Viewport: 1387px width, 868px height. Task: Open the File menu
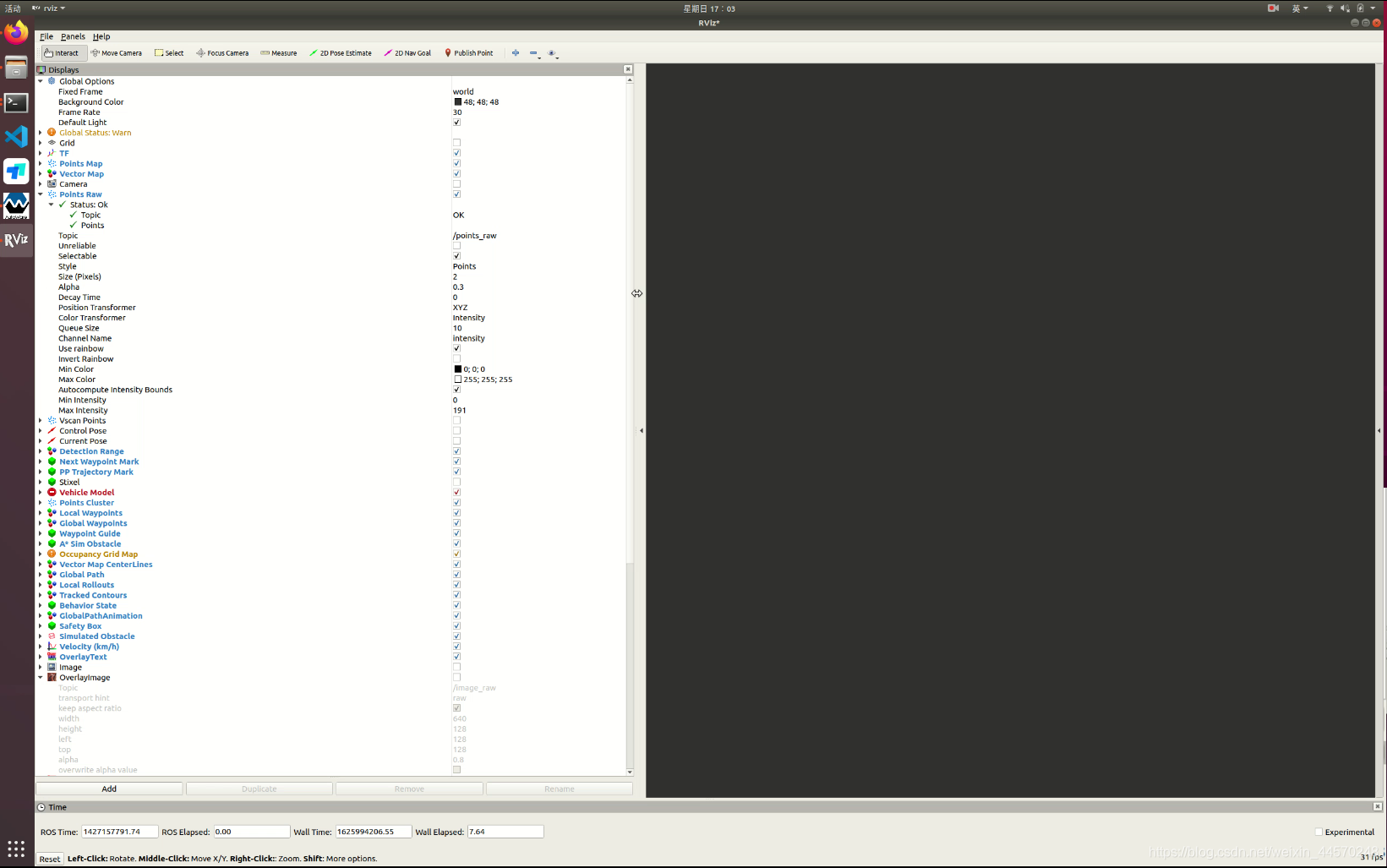pyautogui.click(x=46, y=36)
